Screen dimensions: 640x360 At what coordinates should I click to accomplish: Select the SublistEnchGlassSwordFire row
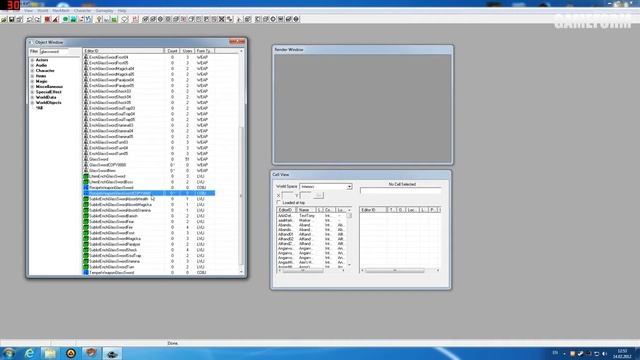149,227
